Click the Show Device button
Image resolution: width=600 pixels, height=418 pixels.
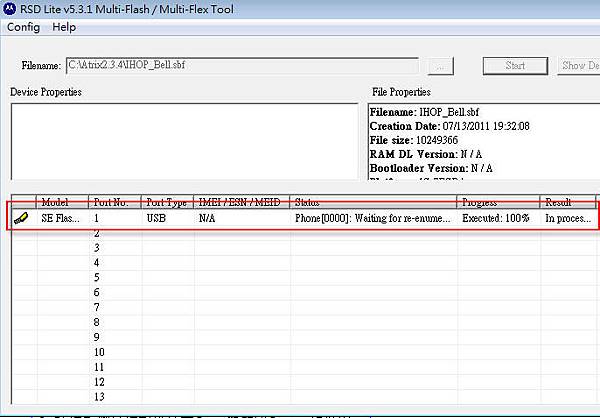point(579,66)
